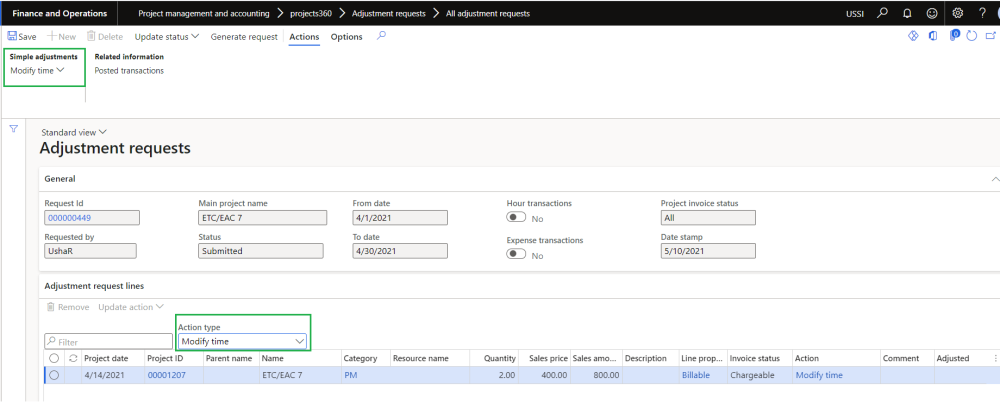The height and width of the screenshot is (402, 1000).
Task: Open the filter pane funnel icon
Action: 14,129
